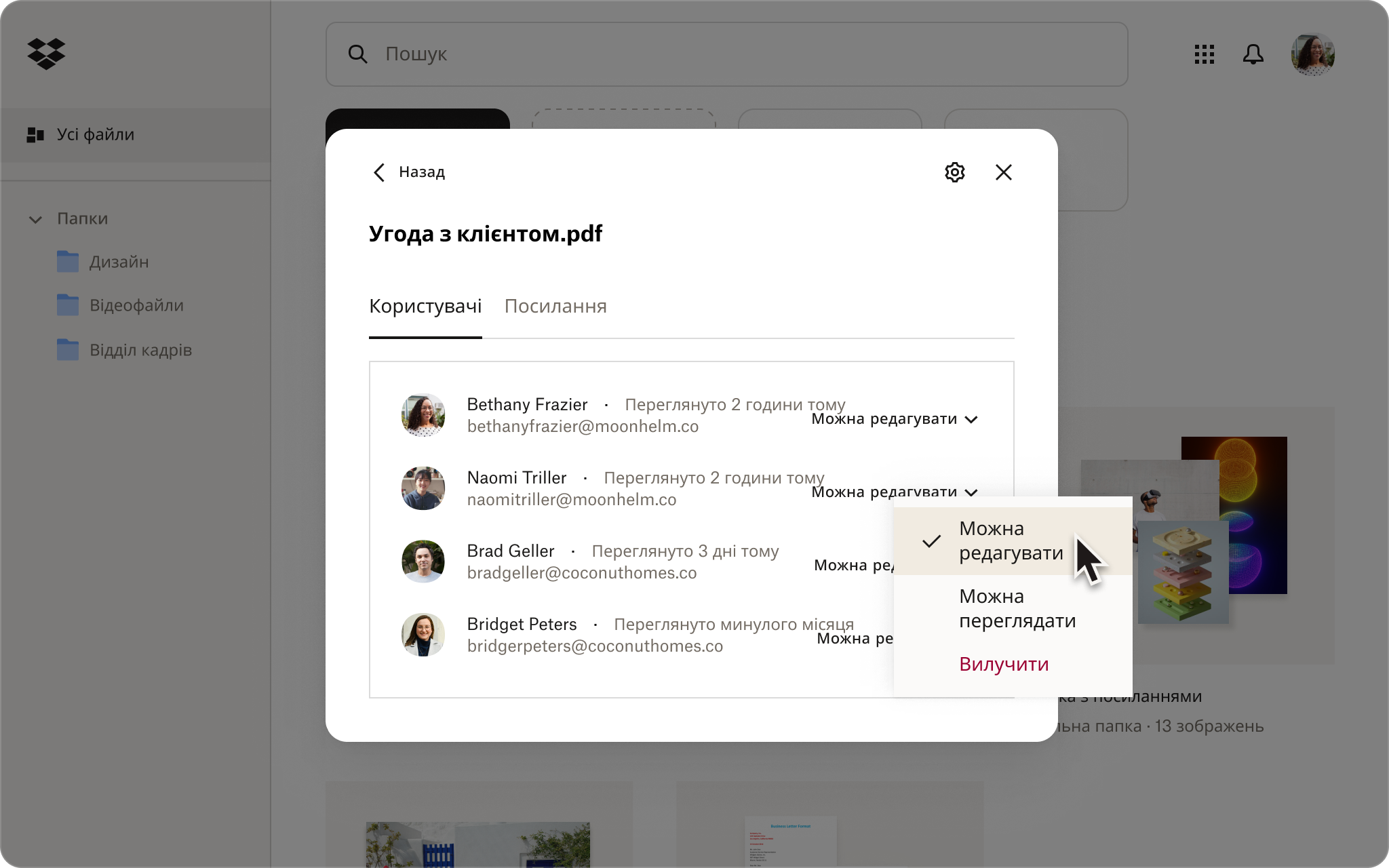The image size is (1389, 868).
Task: Open the Користувачі tab
Action: click(x=425, y=307)
